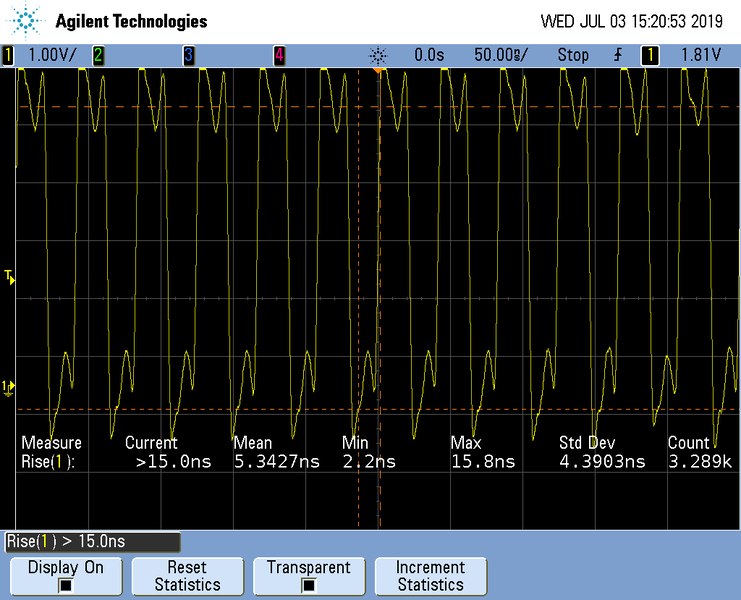Select the Rise(1) measurement row label
741x600 pixels.
pyautogui.click(x=48, y=461)
